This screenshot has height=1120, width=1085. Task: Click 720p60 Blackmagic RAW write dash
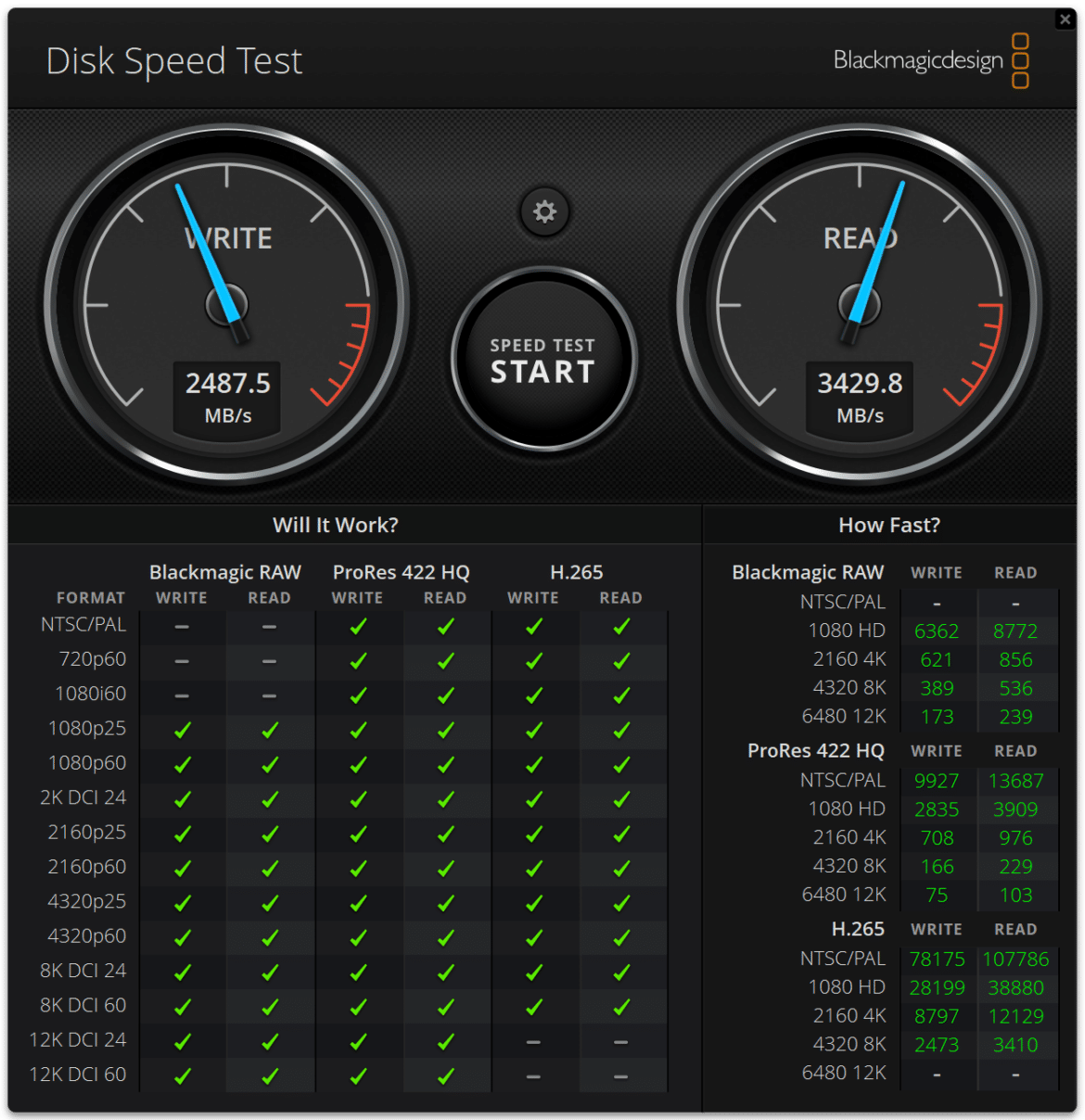click(182, 661)
